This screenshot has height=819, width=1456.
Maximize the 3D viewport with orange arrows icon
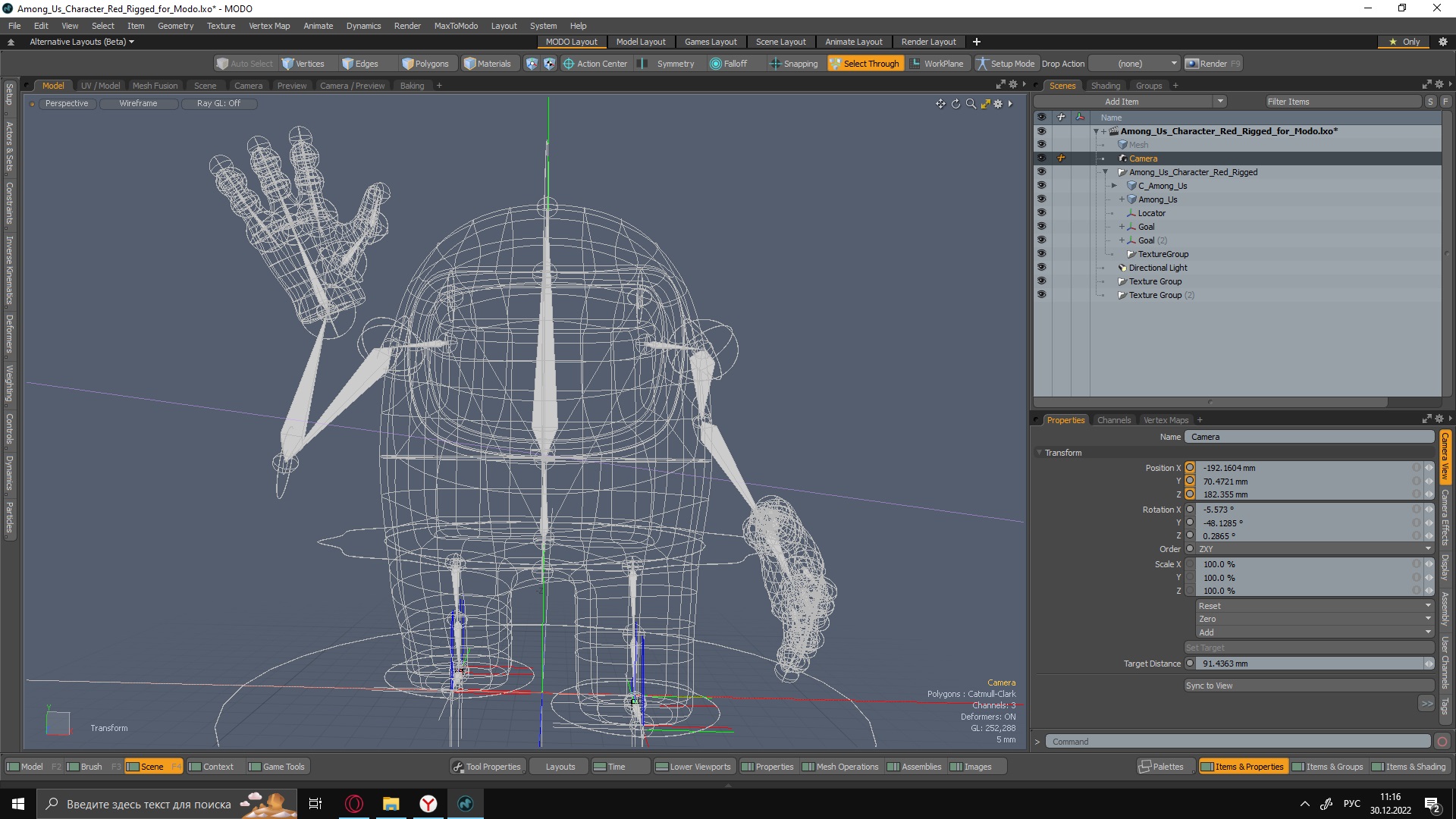[985, 104]
